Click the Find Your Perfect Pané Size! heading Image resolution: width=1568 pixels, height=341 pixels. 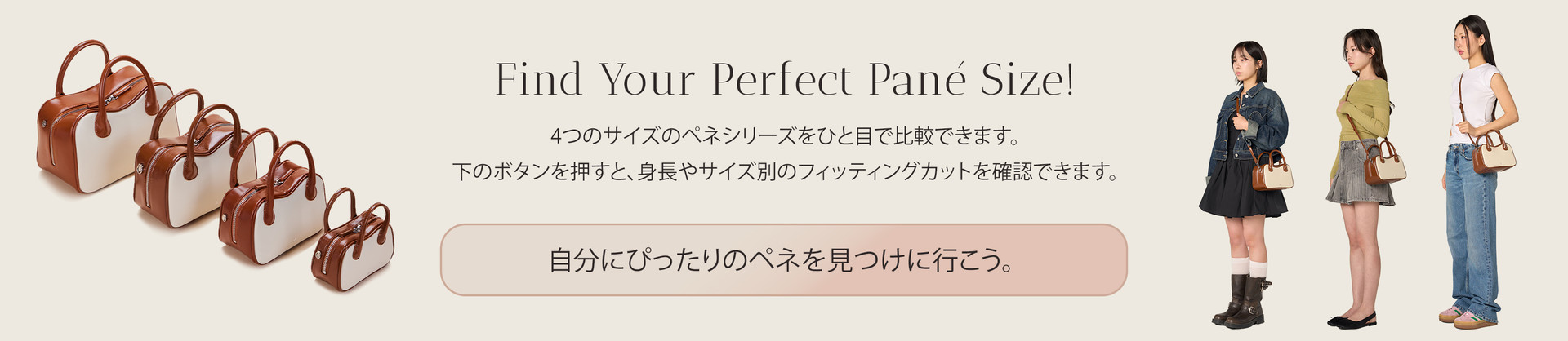[783, 80]
